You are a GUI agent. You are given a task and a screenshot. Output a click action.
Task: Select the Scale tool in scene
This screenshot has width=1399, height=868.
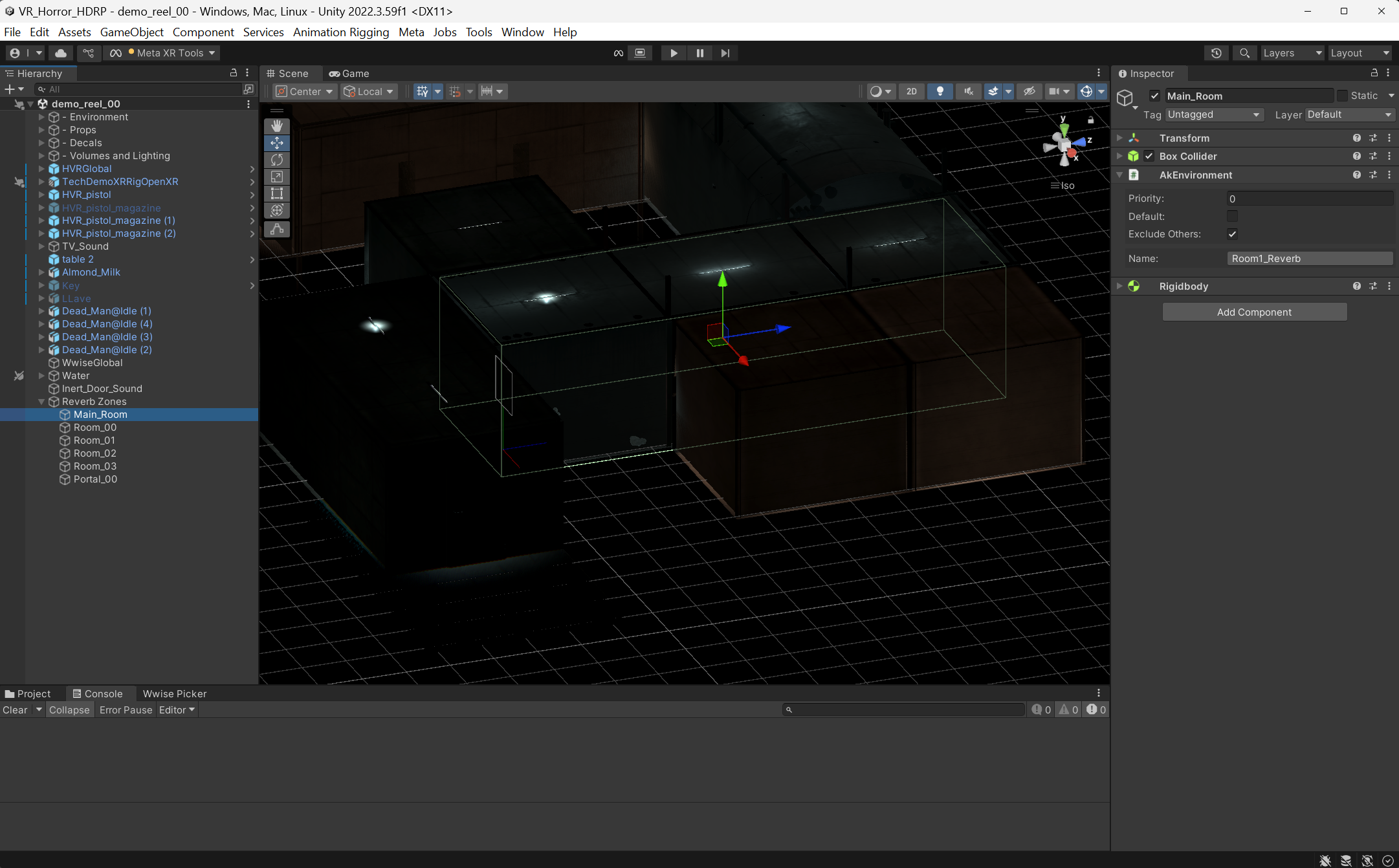[277, 176]
